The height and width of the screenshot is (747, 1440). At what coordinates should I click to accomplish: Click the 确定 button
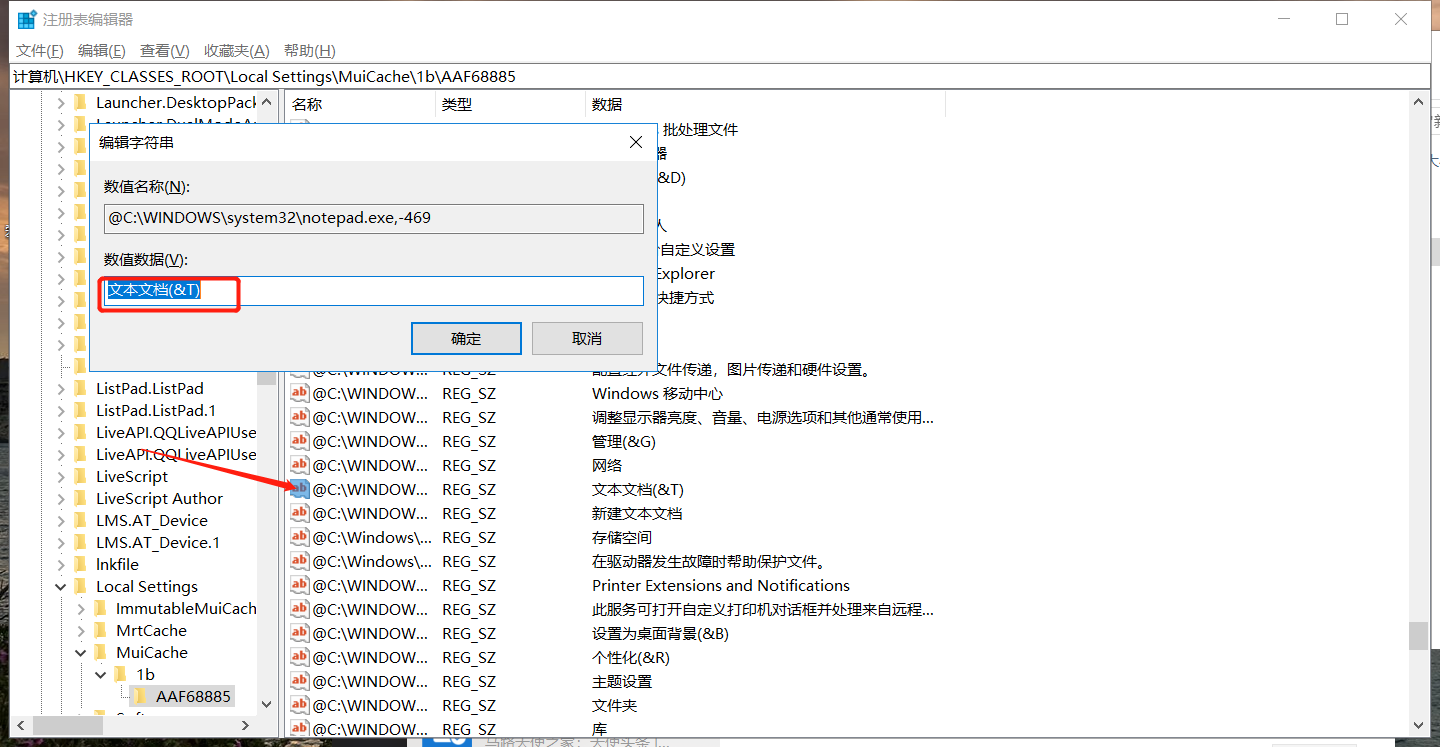click(x=465, y=337)
